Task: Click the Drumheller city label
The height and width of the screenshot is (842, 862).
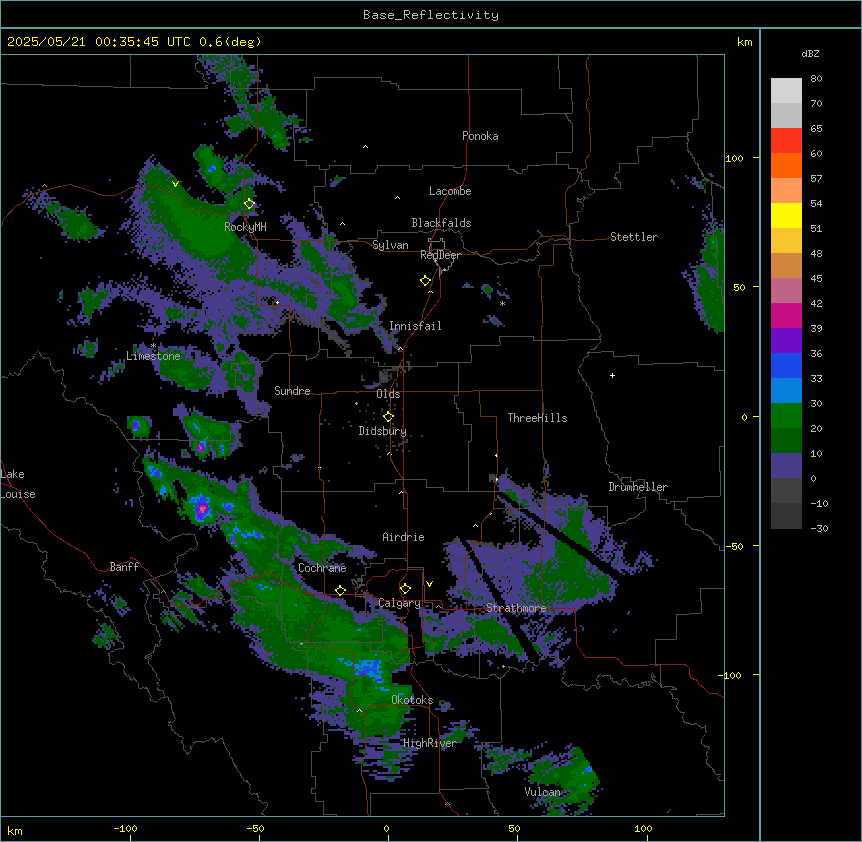Action: point(638,487)
